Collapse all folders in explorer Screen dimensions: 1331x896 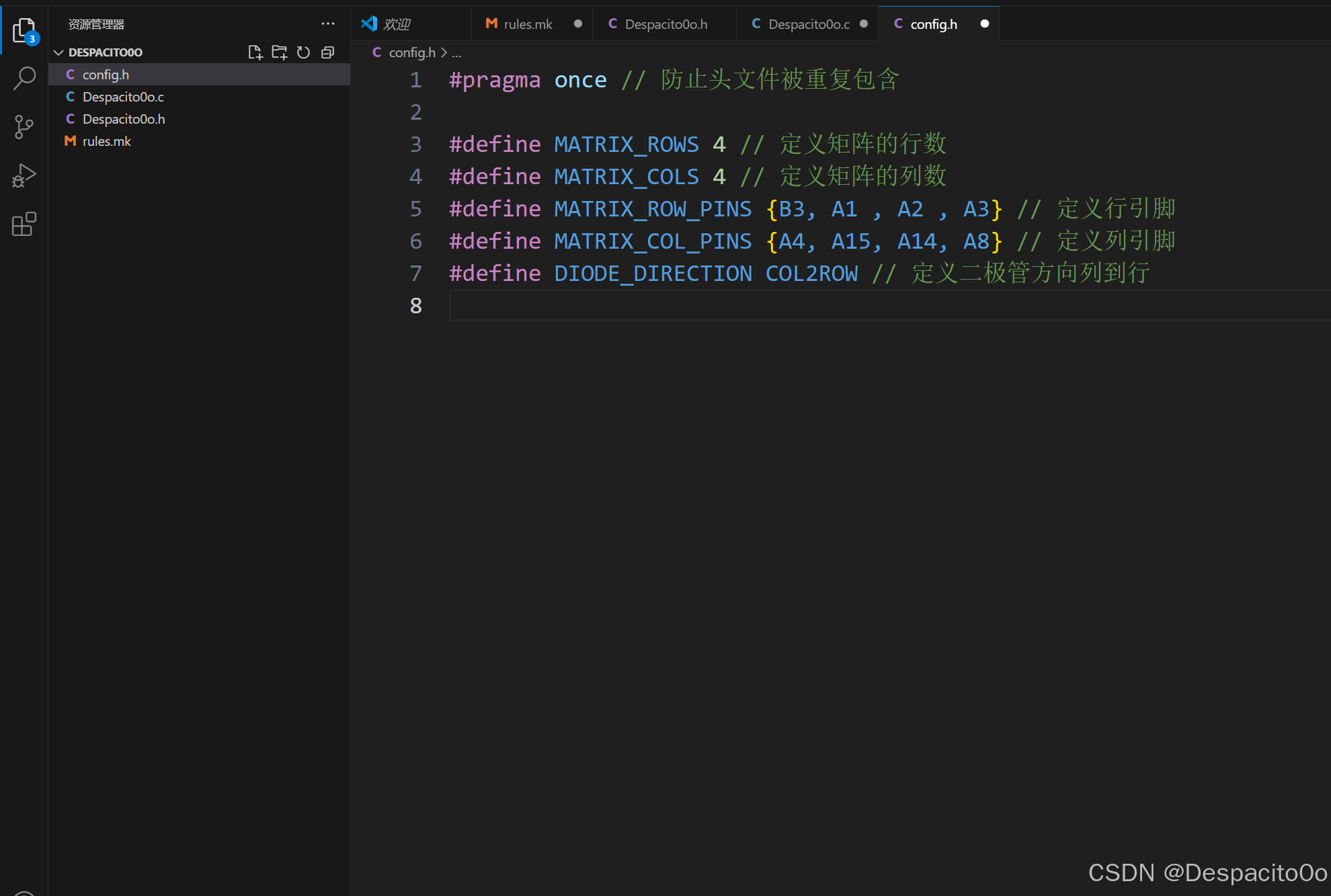tap(328, 52)
